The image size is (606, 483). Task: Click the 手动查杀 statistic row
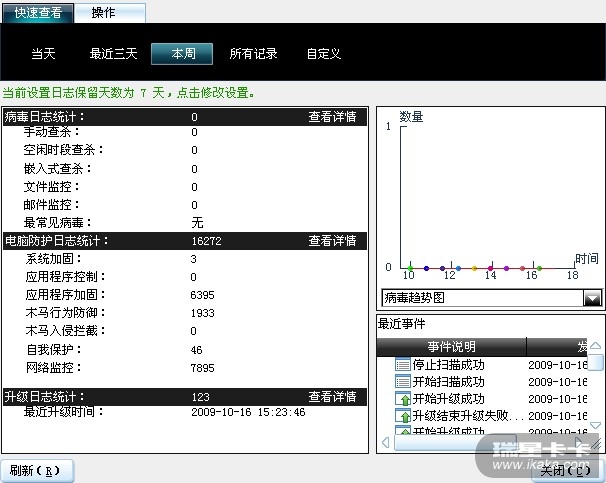pos(185,132)
